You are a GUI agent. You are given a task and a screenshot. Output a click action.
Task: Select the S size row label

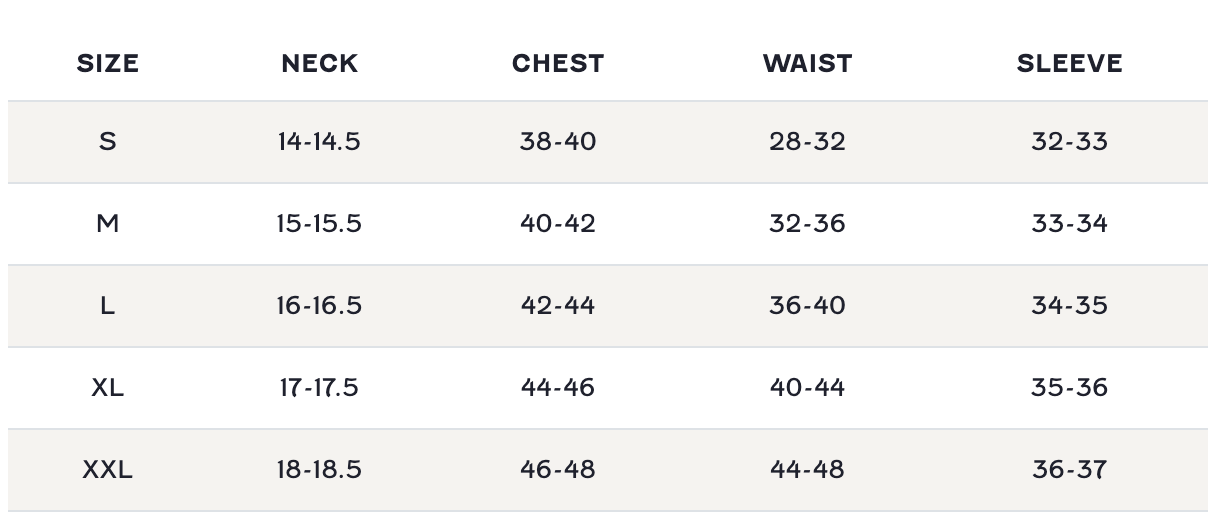click(108, 141)
